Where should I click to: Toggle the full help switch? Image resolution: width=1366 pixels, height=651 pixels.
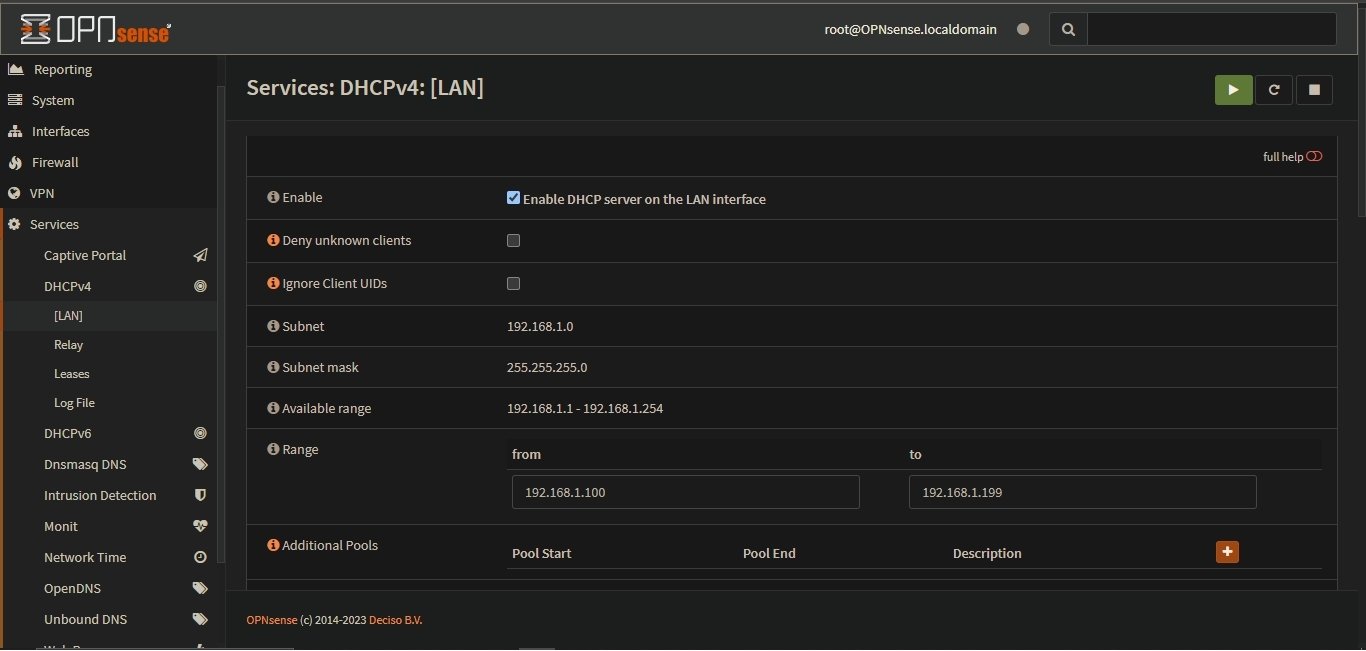1313,156
